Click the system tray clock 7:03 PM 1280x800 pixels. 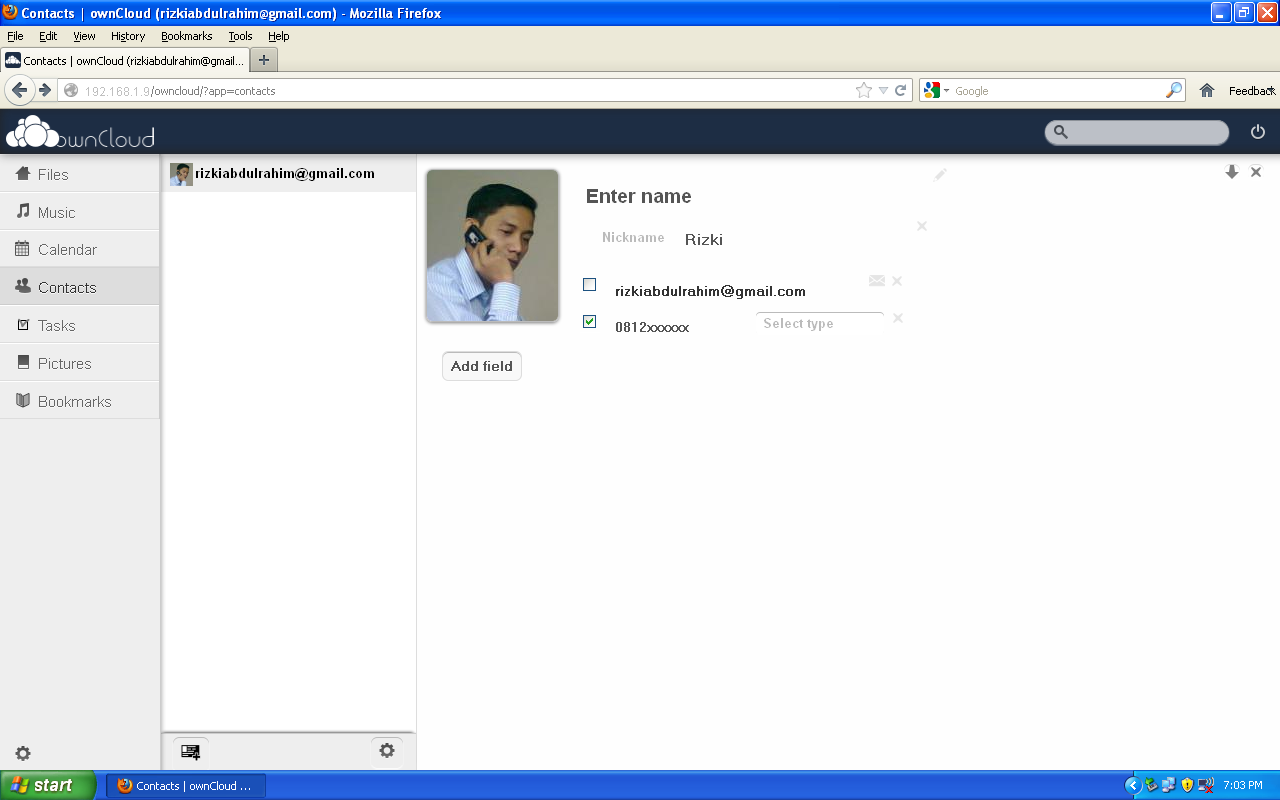click(x=1243, y=786)
